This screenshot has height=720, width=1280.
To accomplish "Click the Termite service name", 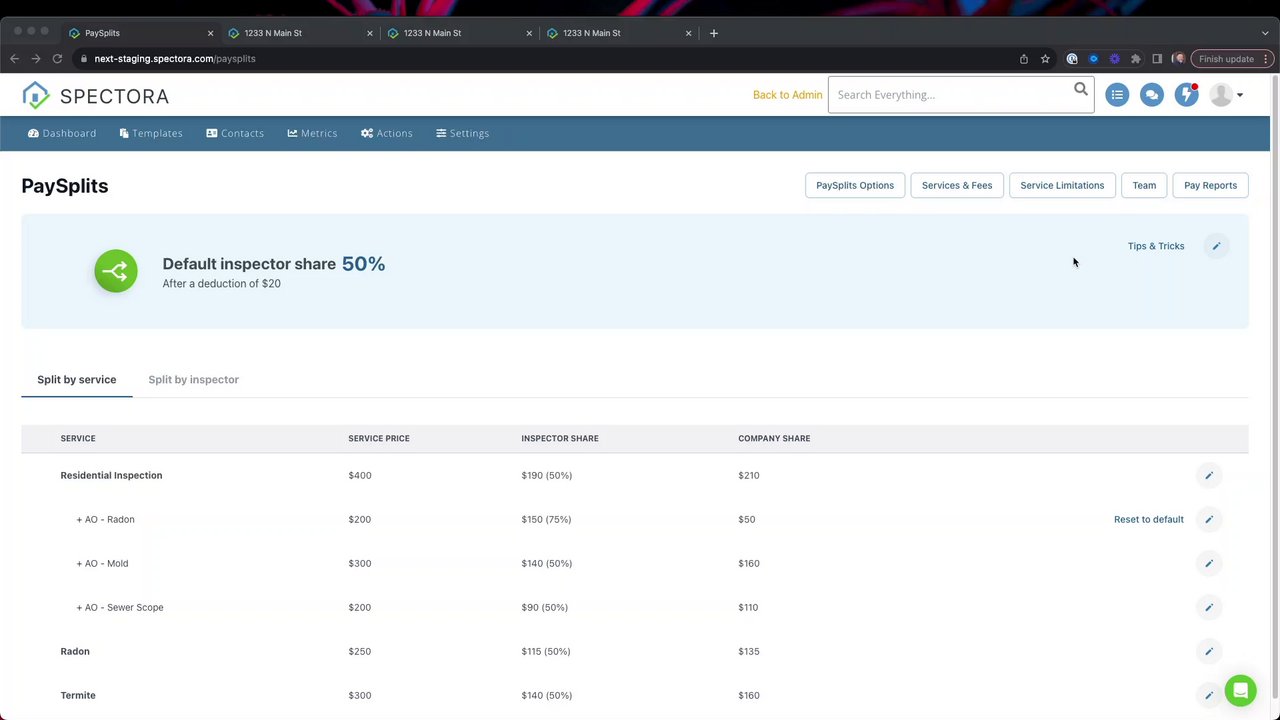I will [x=78, y=696].
